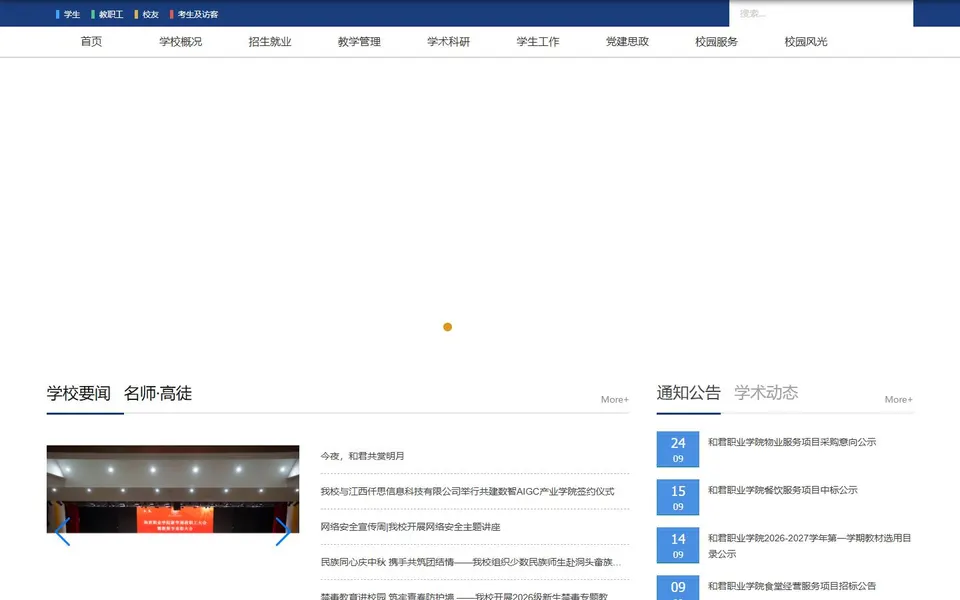The width and height of the screenshot is (960, 600).
Task: Click the 15 09 date badge
Action: 678,497
